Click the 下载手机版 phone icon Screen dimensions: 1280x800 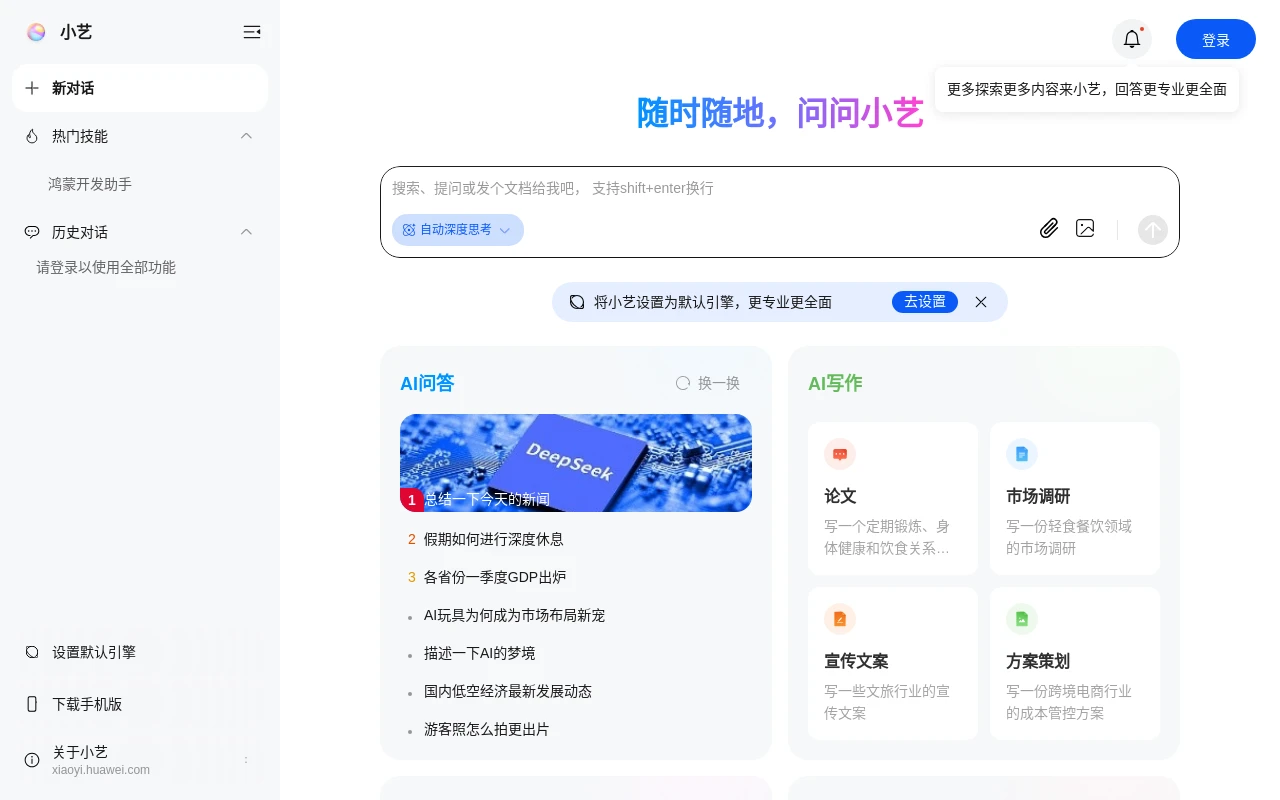pyautogui.click(x=31, y=704)
